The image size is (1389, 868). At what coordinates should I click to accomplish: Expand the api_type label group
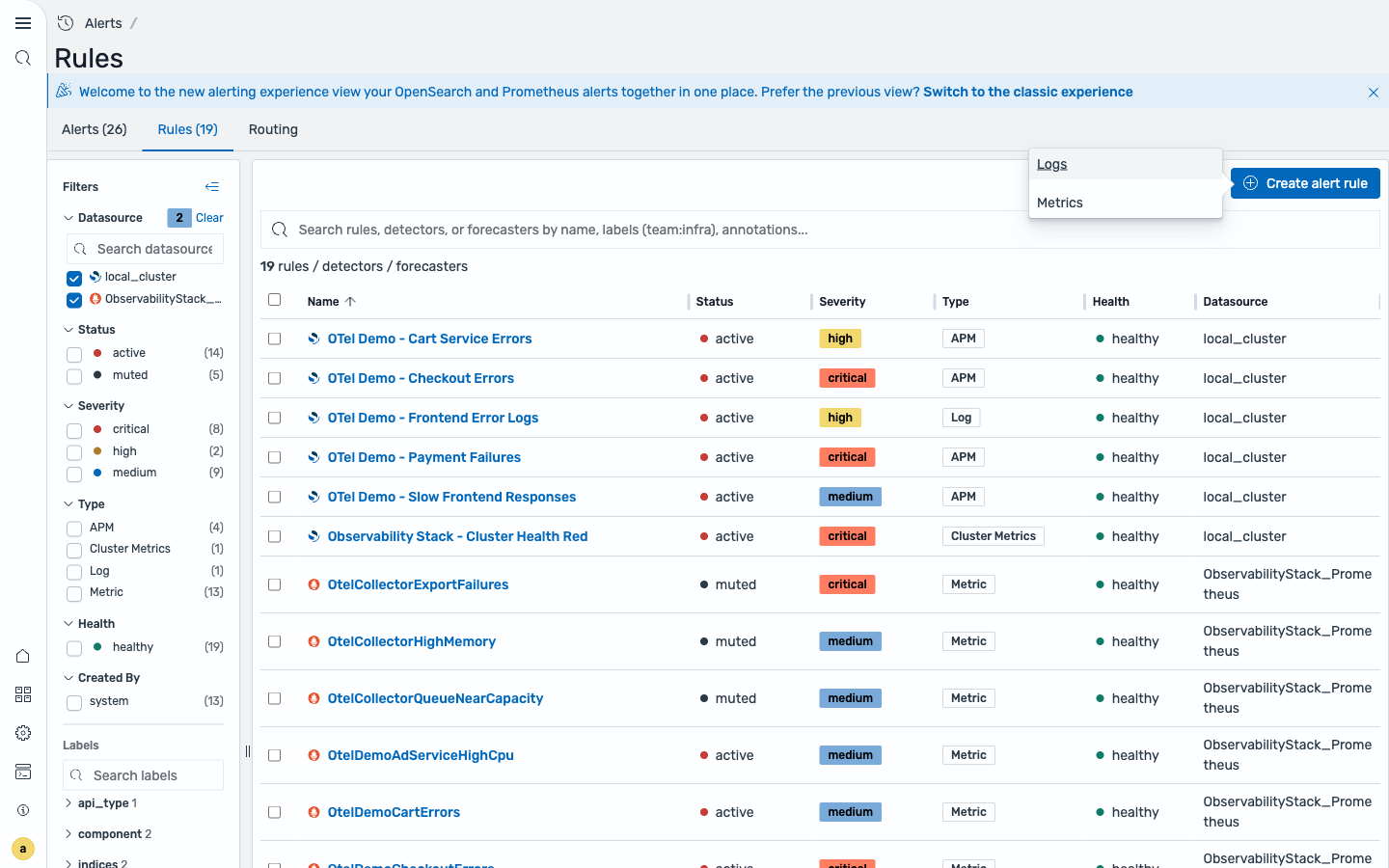68,803
